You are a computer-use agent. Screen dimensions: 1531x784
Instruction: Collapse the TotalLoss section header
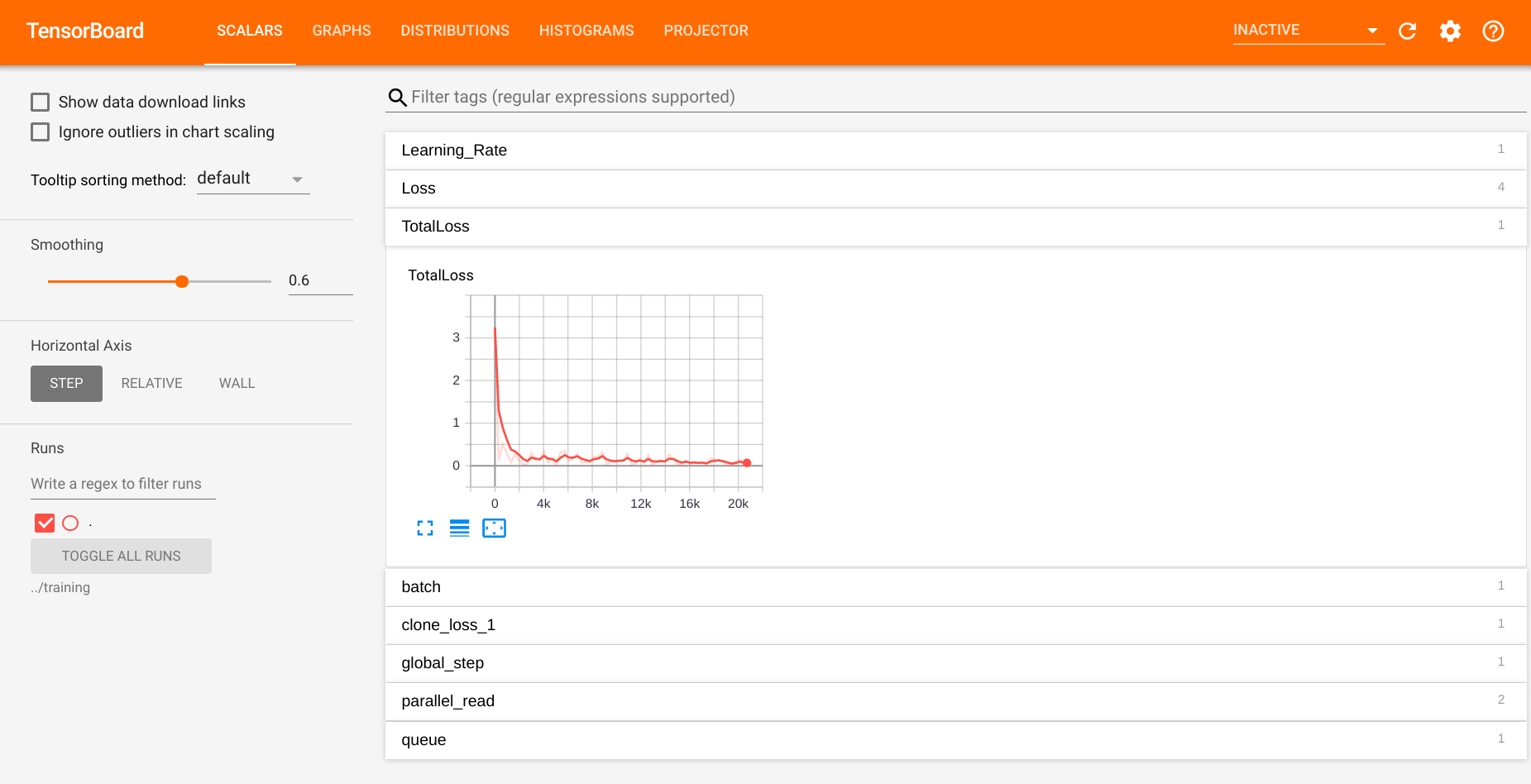click(x=955, y=227)
